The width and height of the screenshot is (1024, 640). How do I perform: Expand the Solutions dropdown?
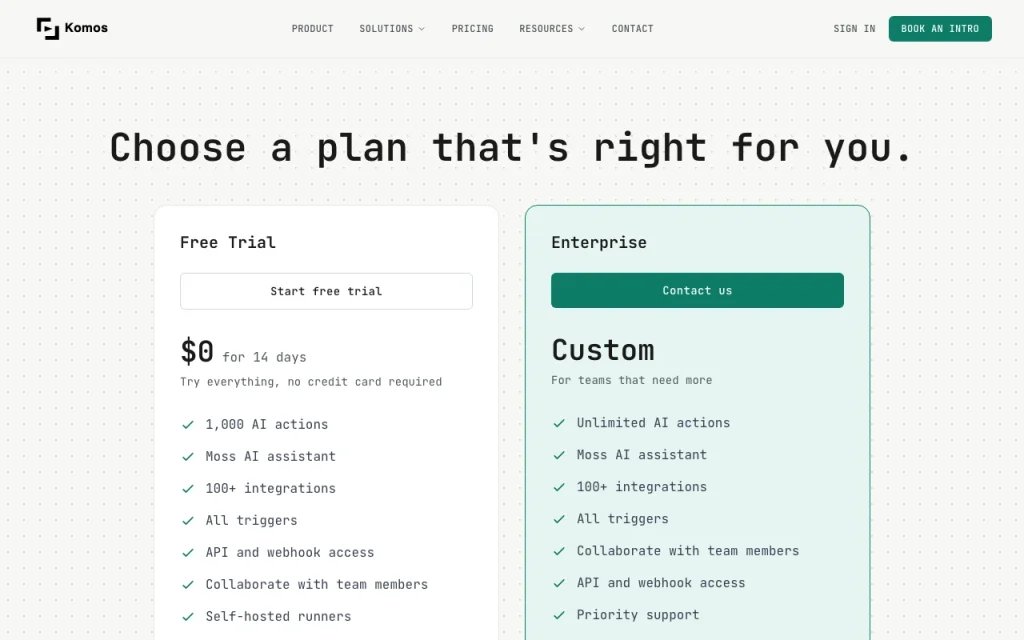coord(392,29)
